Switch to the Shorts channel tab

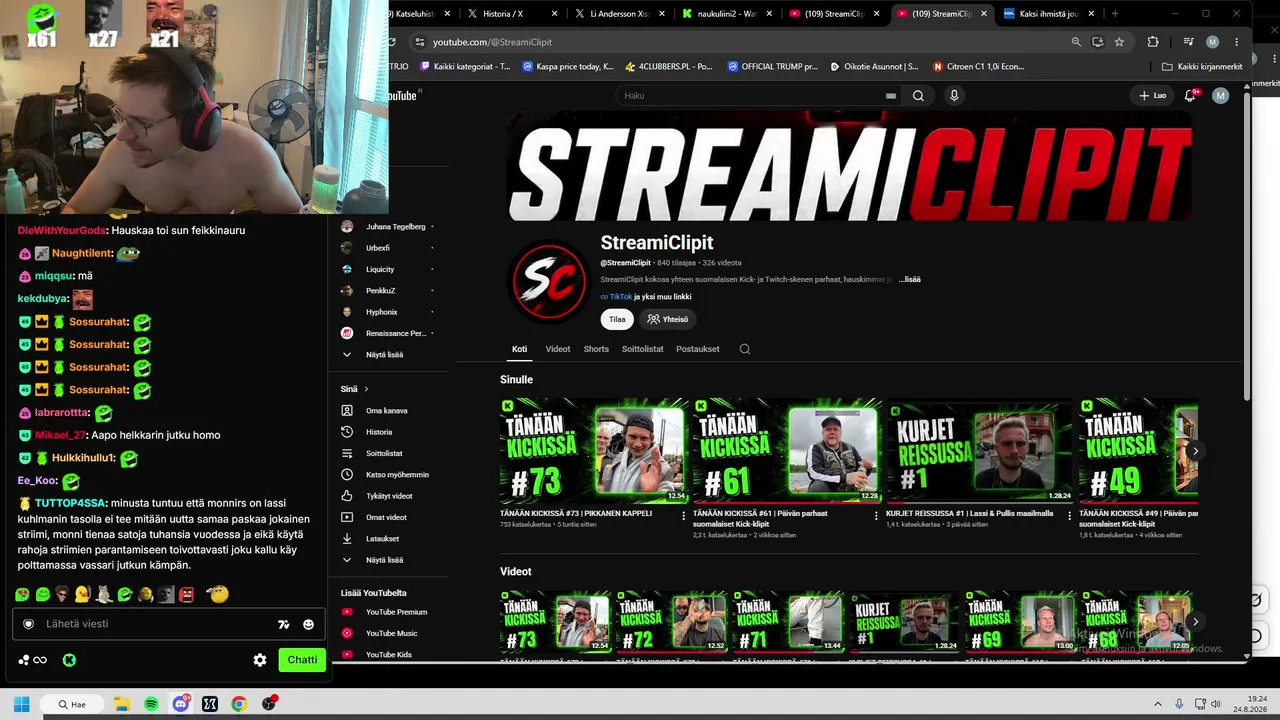point(596,349)
